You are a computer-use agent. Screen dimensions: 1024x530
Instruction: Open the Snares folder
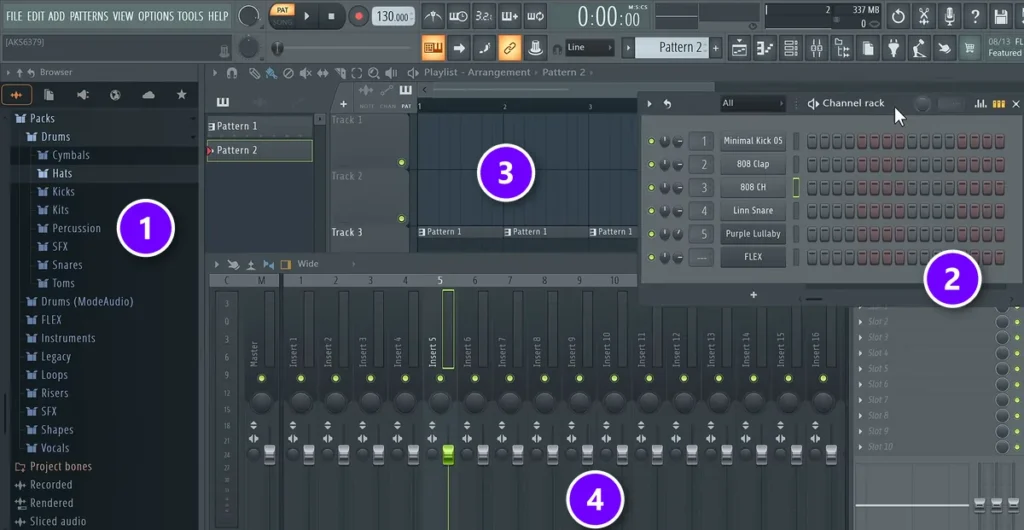[67, 265]
